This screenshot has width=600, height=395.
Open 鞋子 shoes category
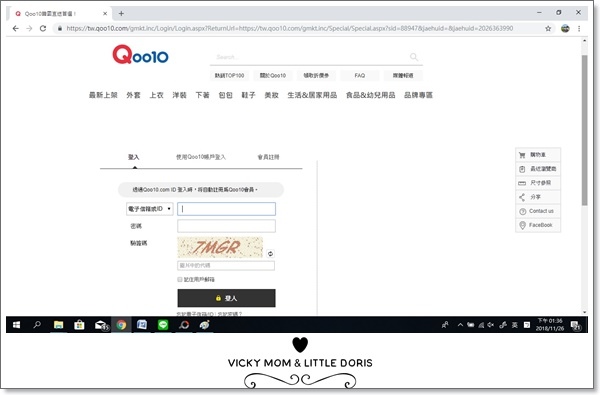(x=248, y=95)
